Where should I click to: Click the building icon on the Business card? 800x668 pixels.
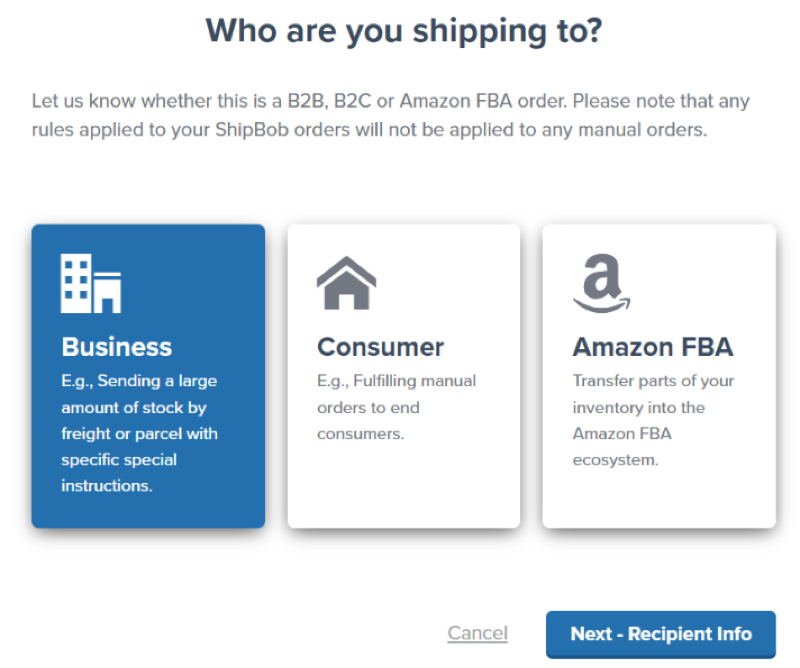(x=91, y=283)
